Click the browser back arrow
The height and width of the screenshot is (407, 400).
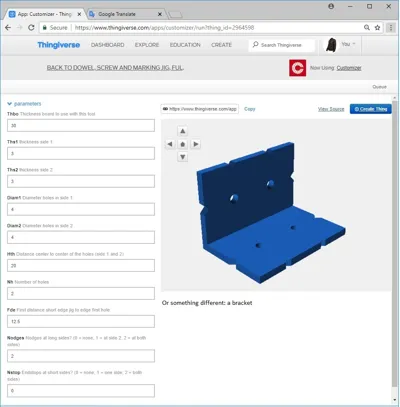pyautogui.click(x=8, y=28)
